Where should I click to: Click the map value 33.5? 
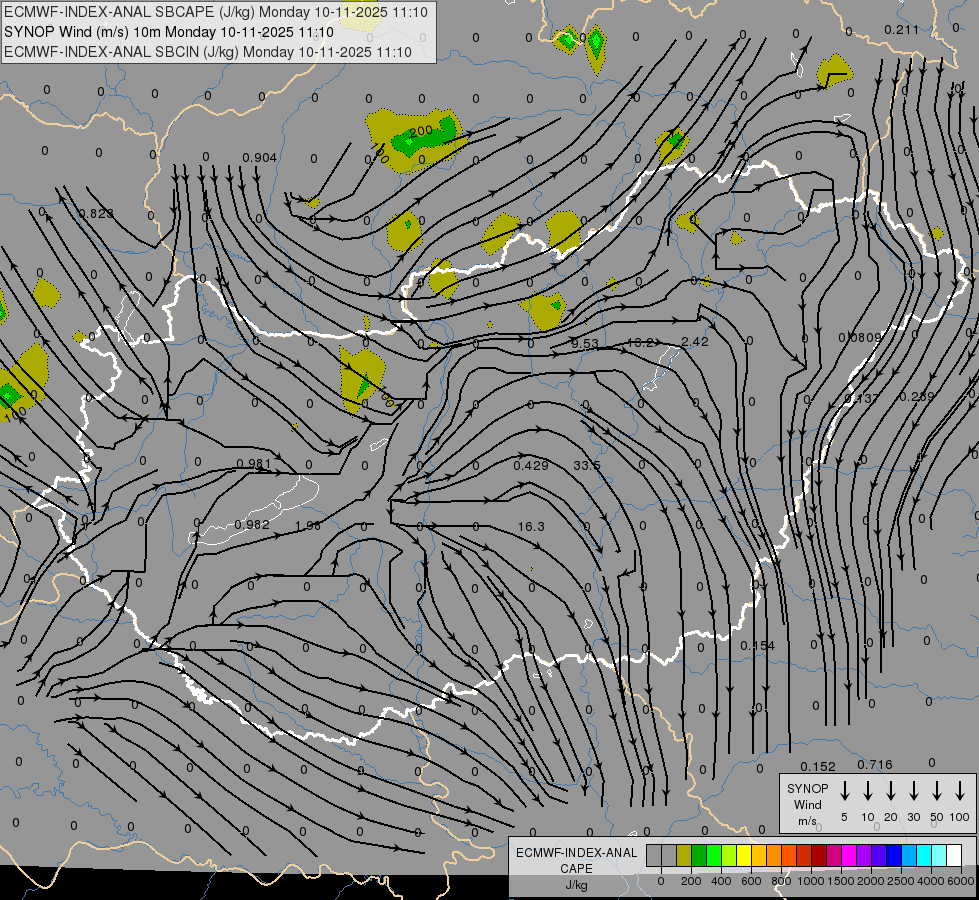click(587, 465)
